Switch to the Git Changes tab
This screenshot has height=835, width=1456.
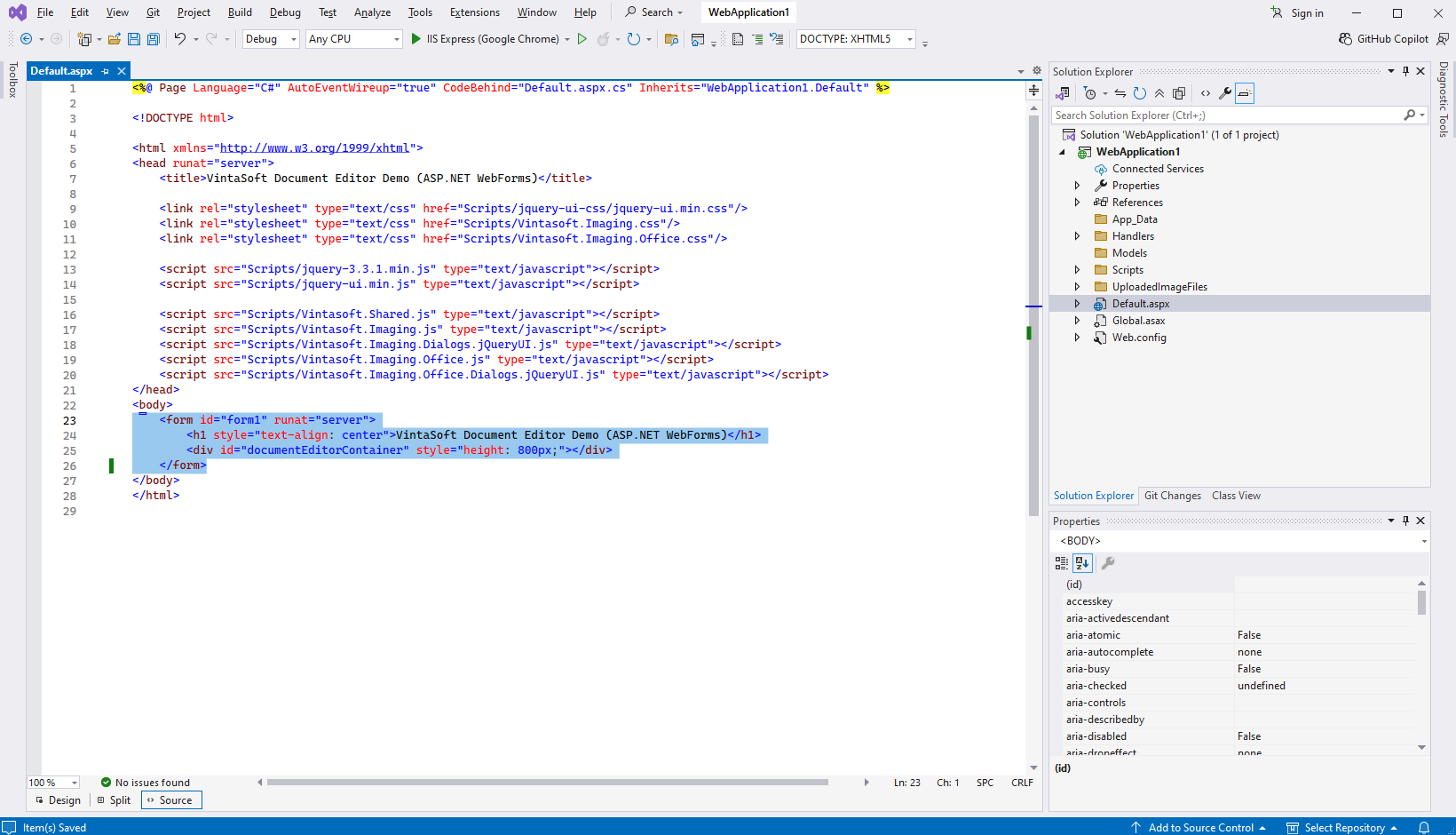click(1172, 496)
